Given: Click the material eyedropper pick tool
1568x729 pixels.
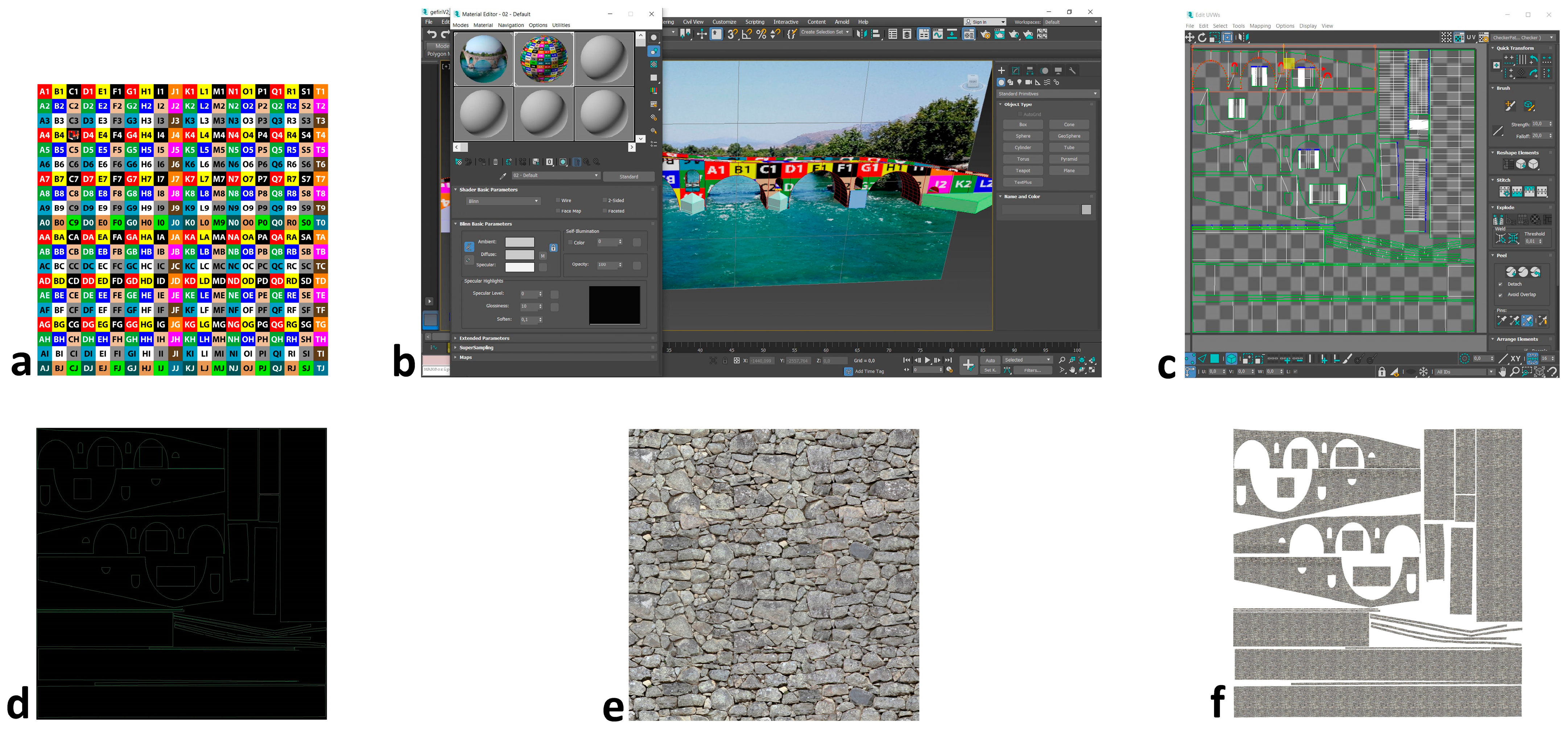Looking at the screenshot, I should point(503,176).
